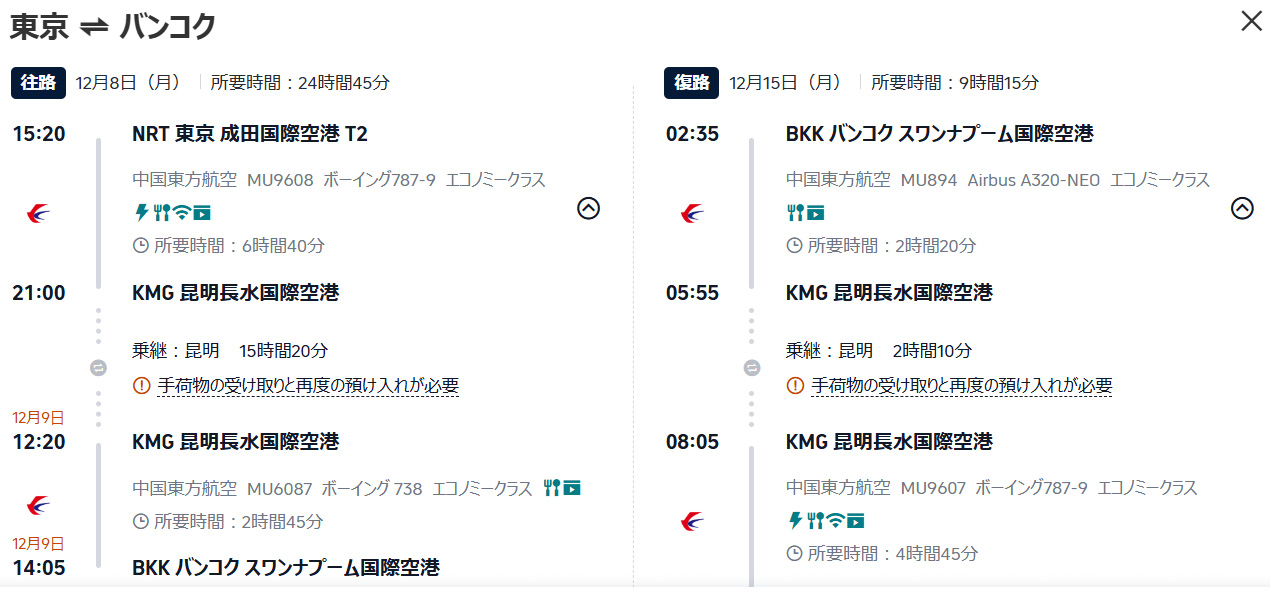The height and width of the screenshot is (595, 1270).
Task: Click clock icon for 6時間40分 duration
Action: (141, 245)
